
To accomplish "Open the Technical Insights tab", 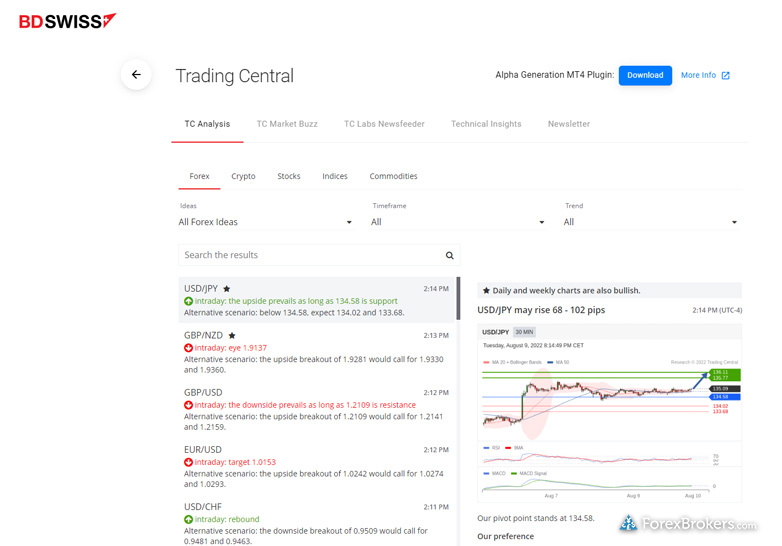I will (486, 124).
